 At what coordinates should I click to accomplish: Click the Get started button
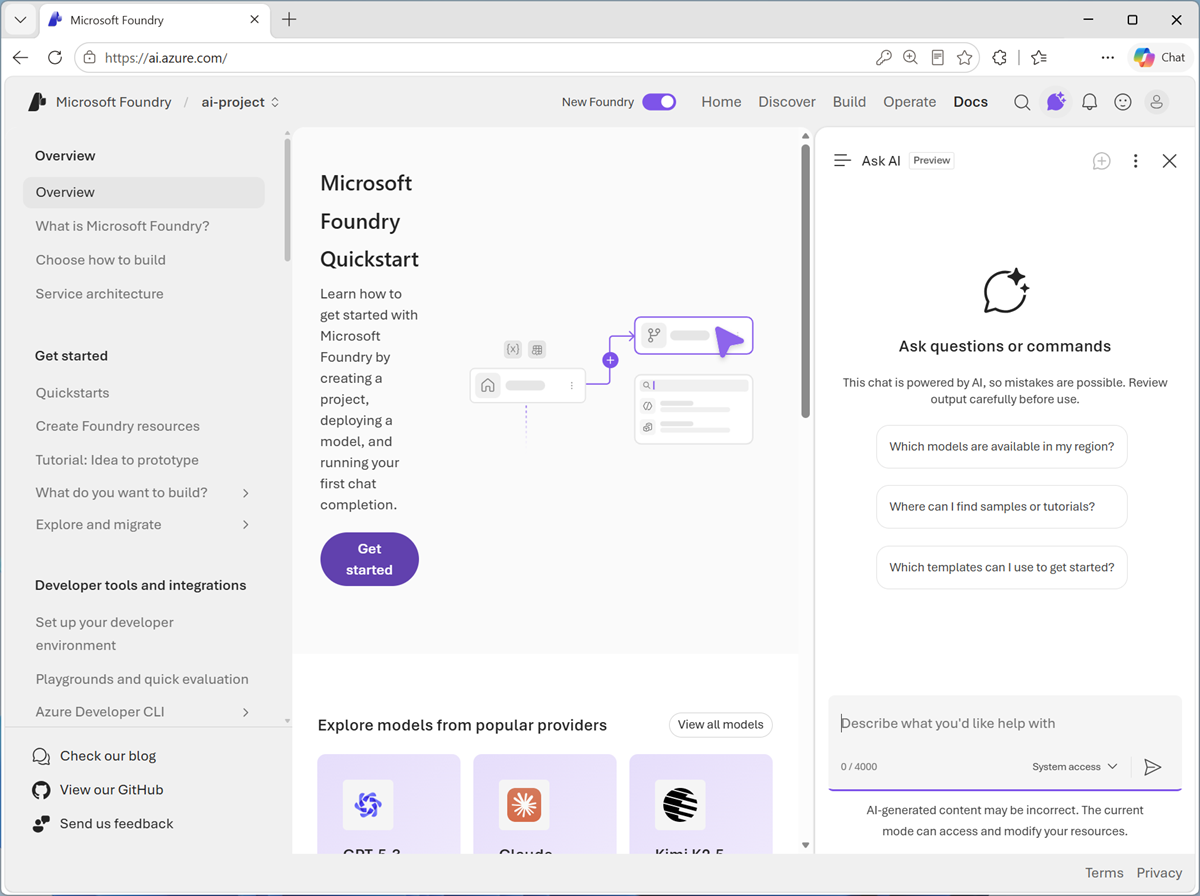[369, 559]
